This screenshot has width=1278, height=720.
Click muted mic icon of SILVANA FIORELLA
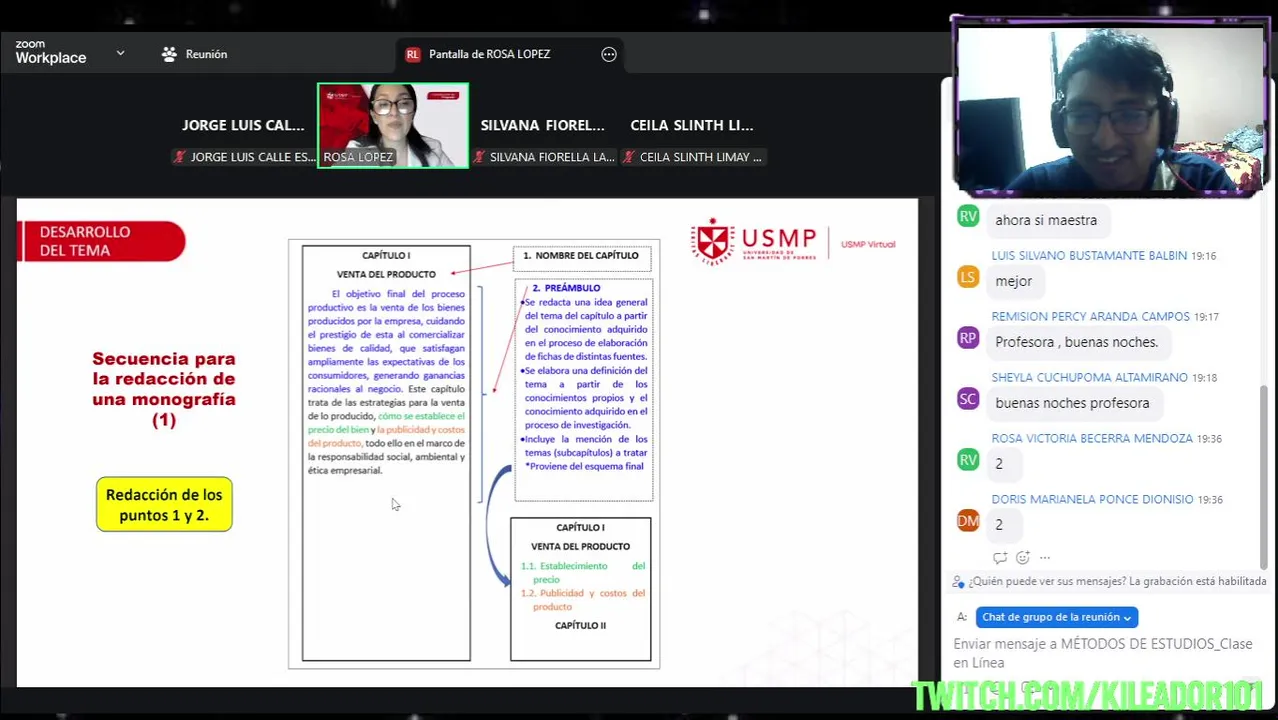coord(480,157)
